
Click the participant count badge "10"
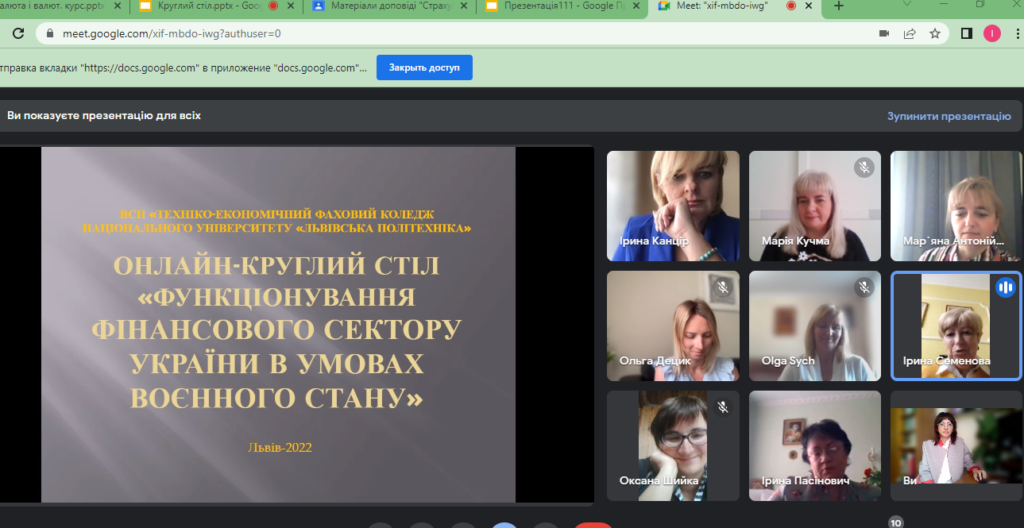click(896, 522)
